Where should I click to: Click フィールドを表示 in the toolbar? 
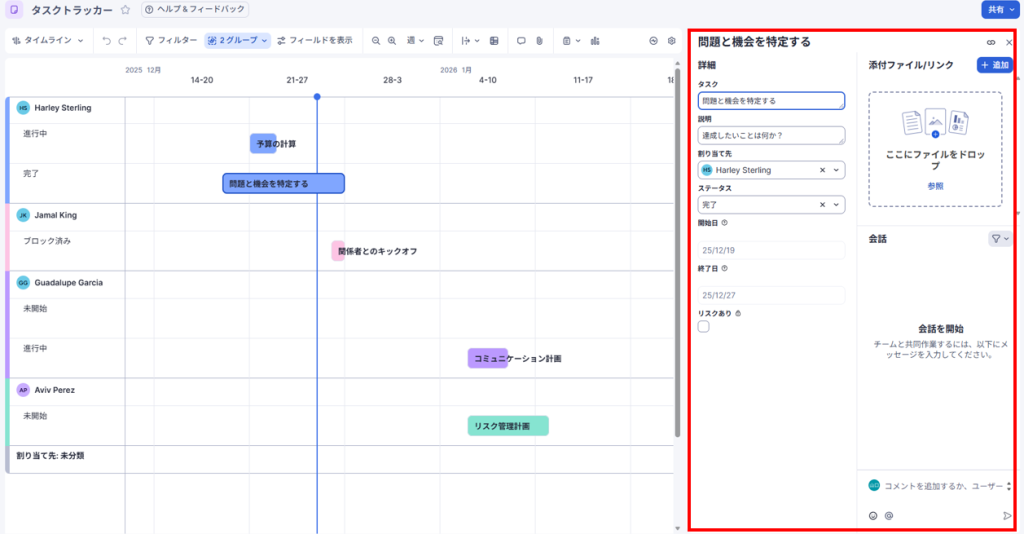coord(314,41)
